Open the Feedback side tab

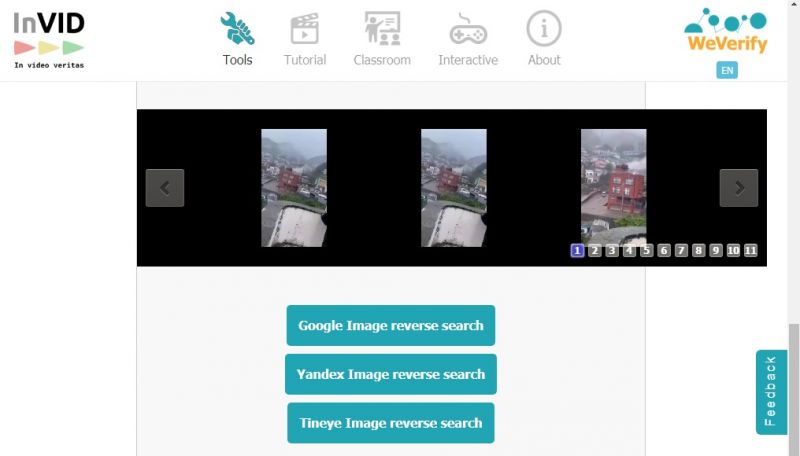click(771, 392)
